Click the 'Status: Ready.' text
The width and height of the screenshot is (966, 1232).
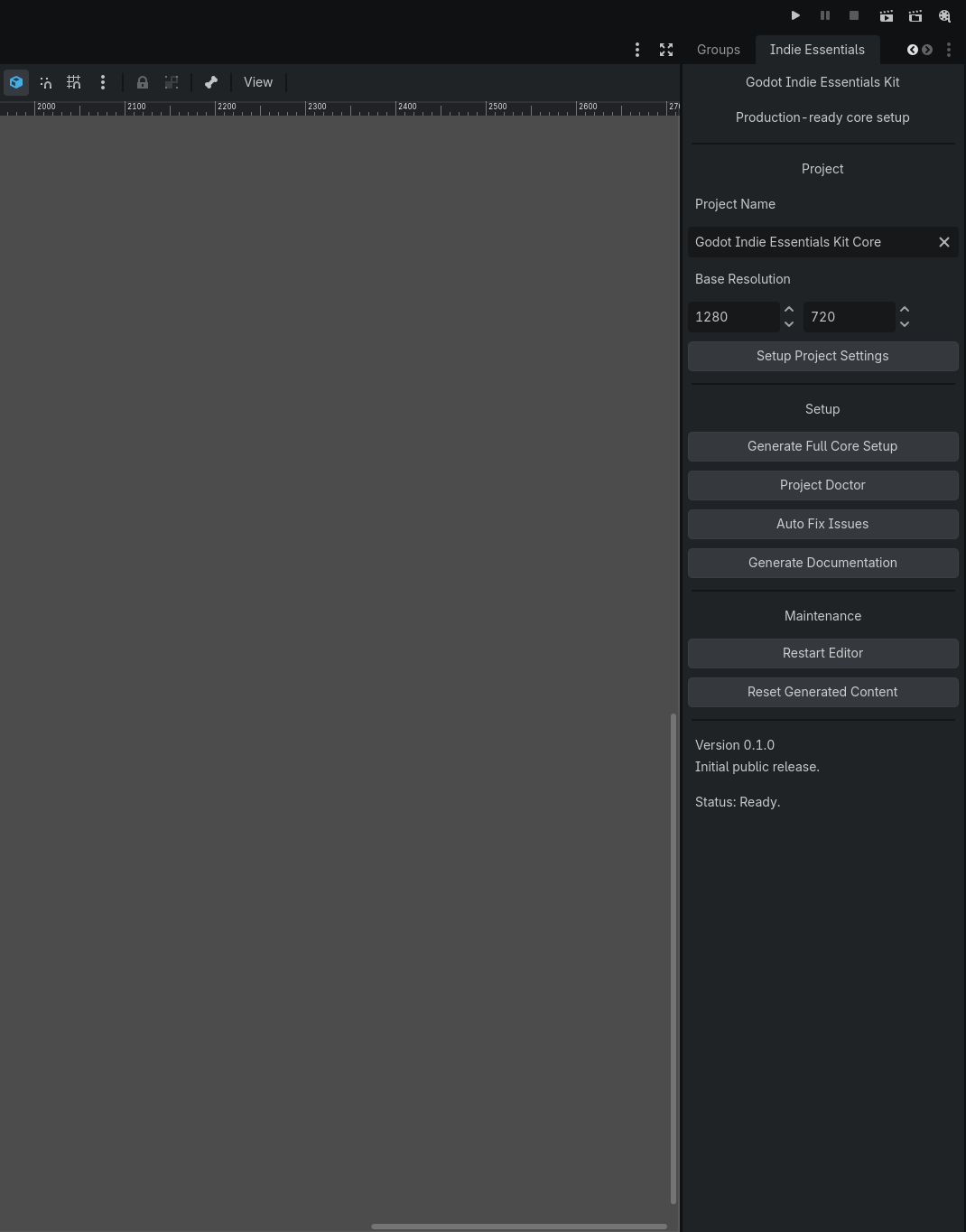tap(738, 802)
